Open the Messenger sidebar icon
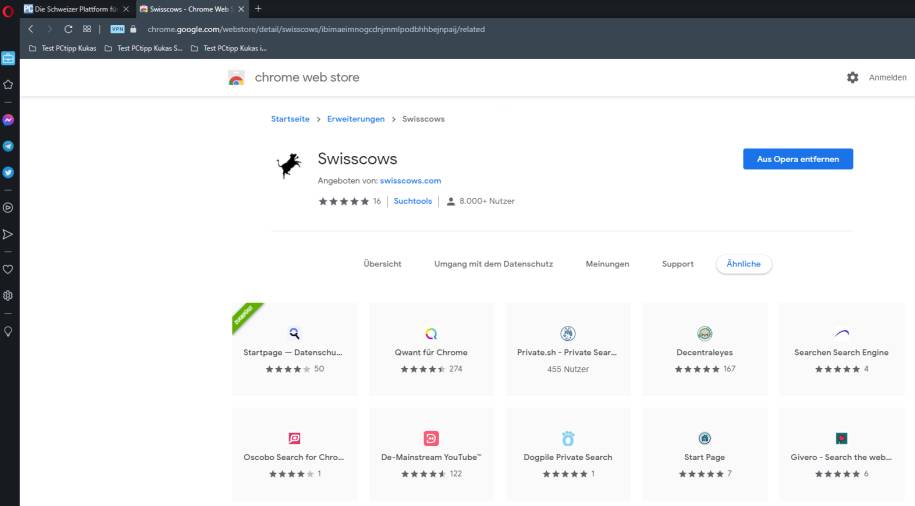This screenshot has height=506, width=915. coord(8,120)
